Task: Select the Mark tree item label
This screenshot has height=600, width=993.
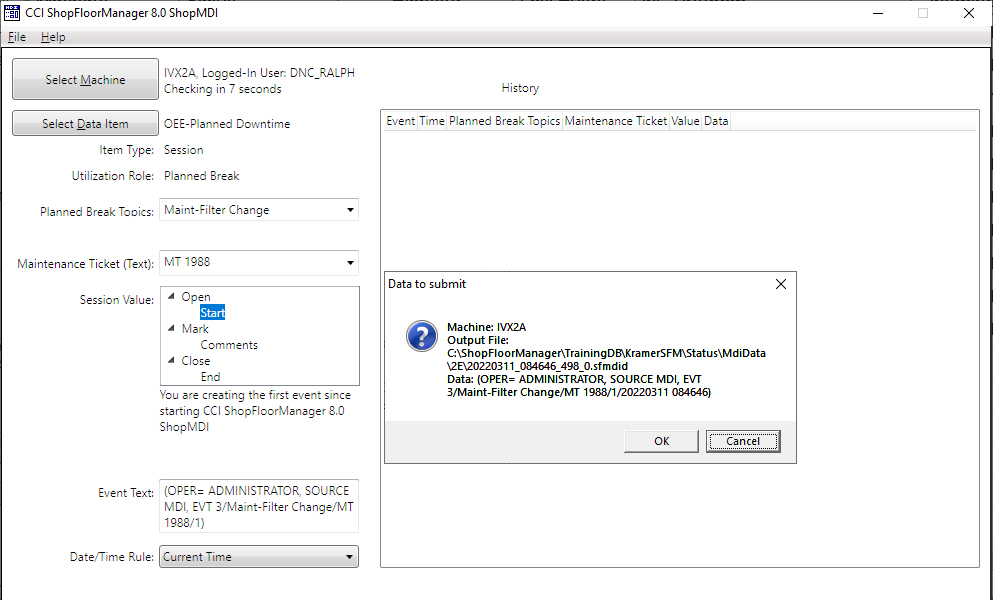Action: click(x=195, y=329)
